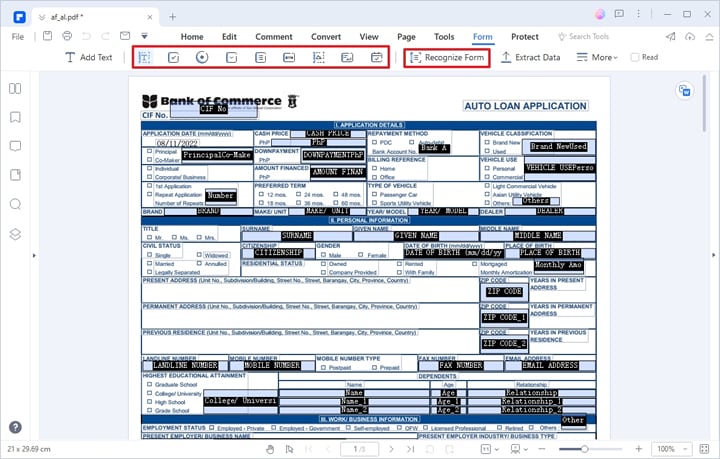The height and width of the screenshot is (459, 720).
Task: Expand the left panel collapse arrow
Action: [x=34, y=255]
